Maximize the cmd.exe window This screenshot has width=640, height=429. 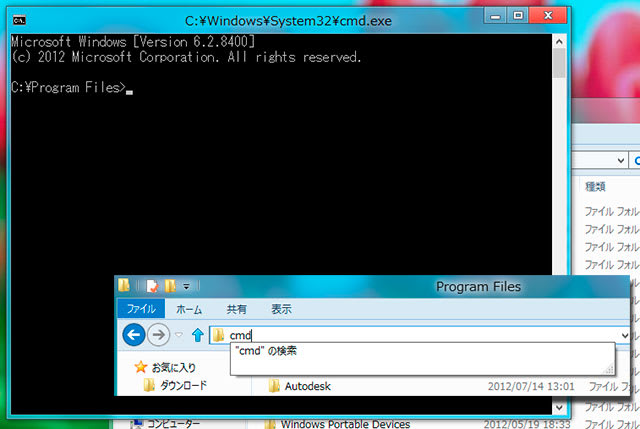(518, 16)
